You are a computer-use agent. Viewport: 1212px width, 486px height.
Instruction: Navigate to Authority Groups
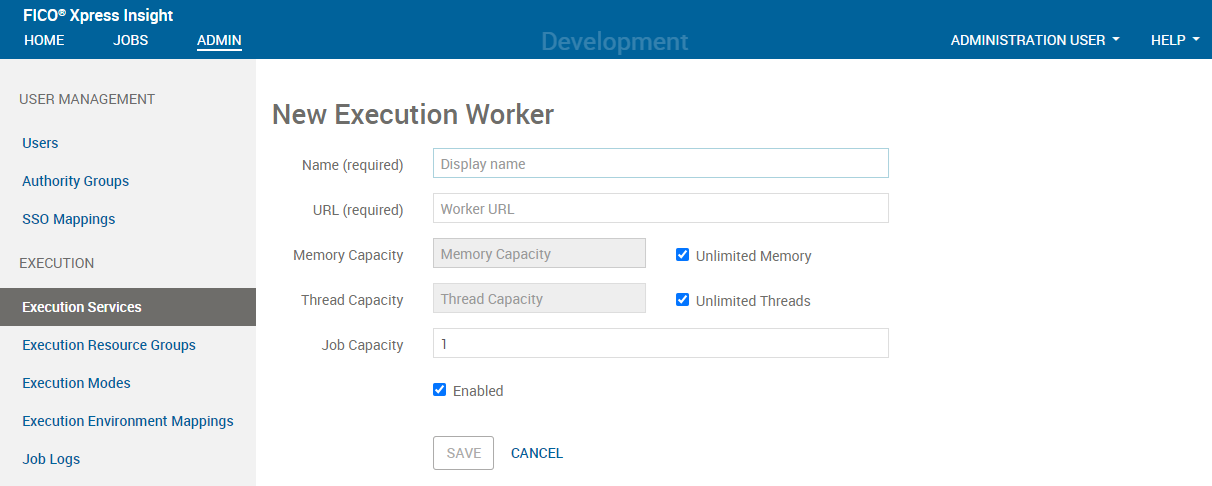[x=76, y=181]
